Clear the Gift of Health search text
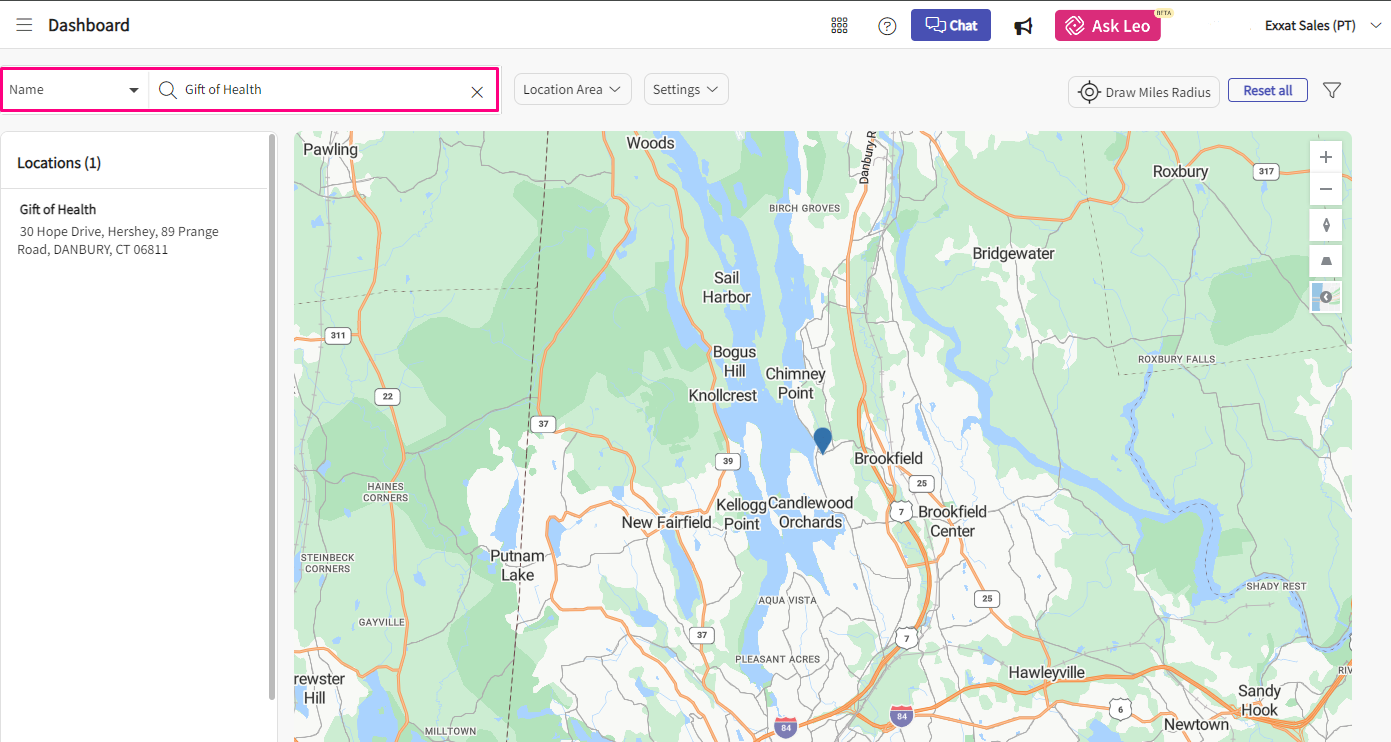Viewport: 1391px width, 742px height. [x=477, y=92]
